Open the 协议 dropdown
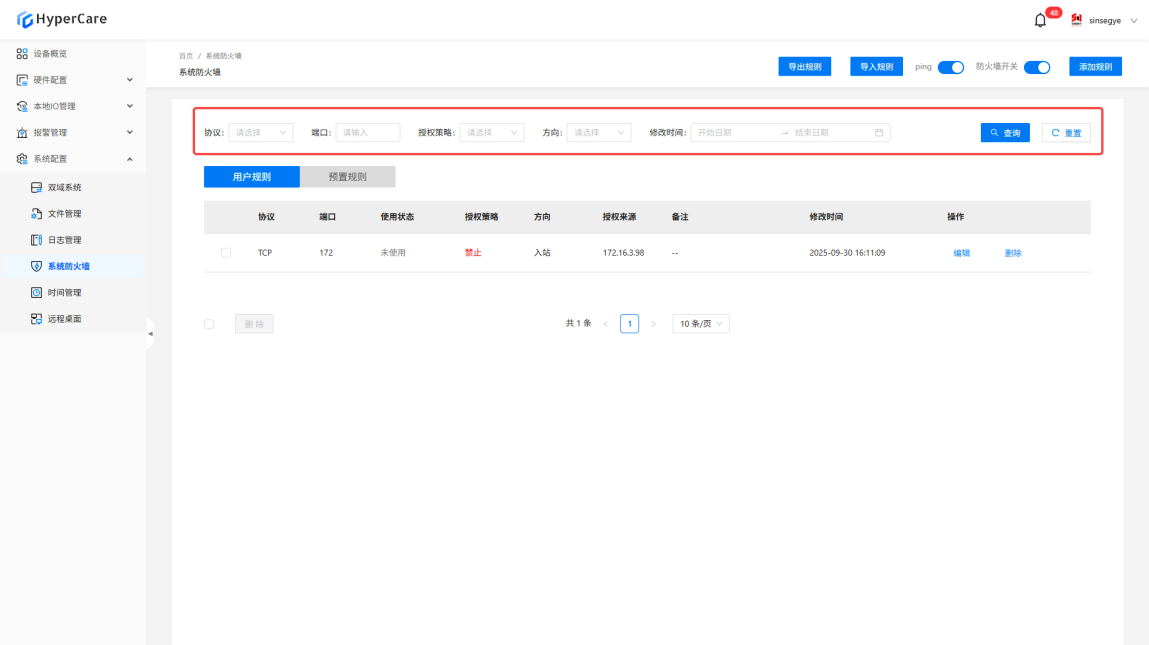The height and width of the screenshot is (645, 1149). [x=260, y=132]
